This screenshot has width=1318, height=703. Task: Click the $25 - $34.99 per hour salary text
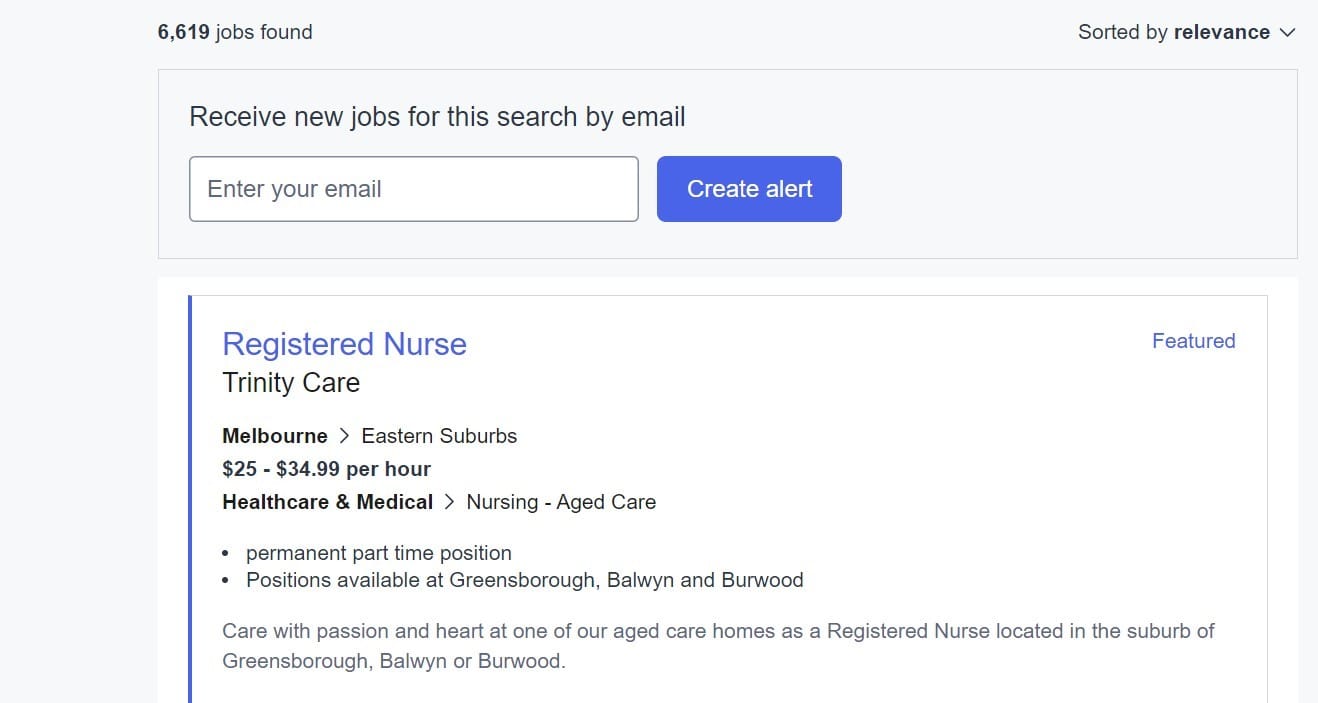[326, 468]
